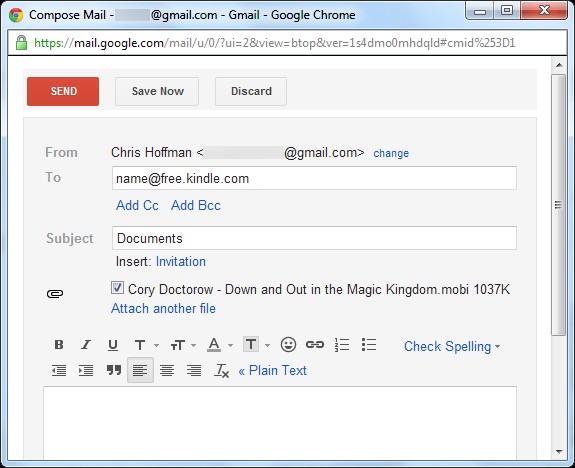Click the Chrome logo in title bar
Screen dimensions: 575x468
[16, 15]
